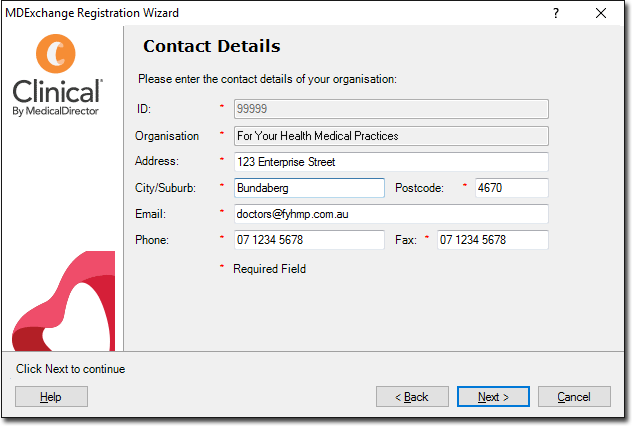This screenshot has height=426, width=632.
Task: Click the Required Field legend text
Action: click(269, 268)
